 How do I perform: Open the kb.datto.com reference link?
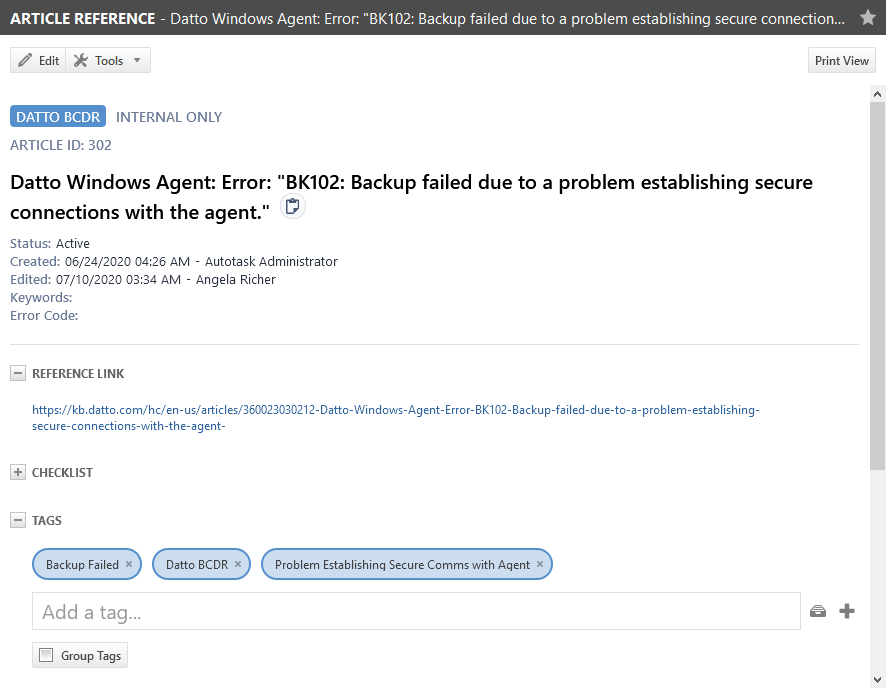(x=396, y=418)
